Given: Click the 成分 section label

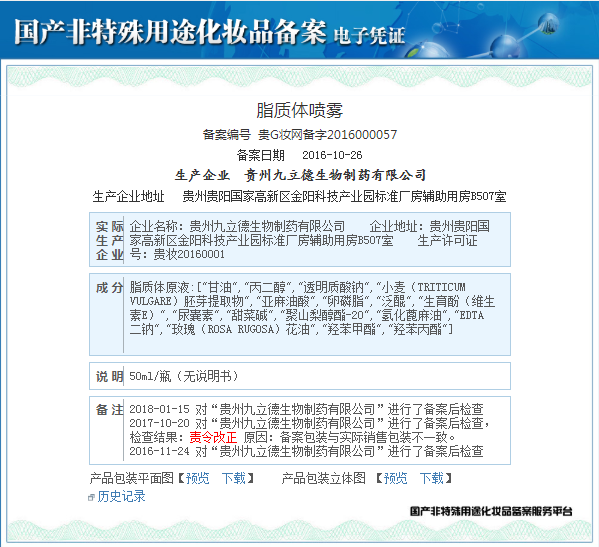Looking at the screenshot, I should tap(109, 288).
